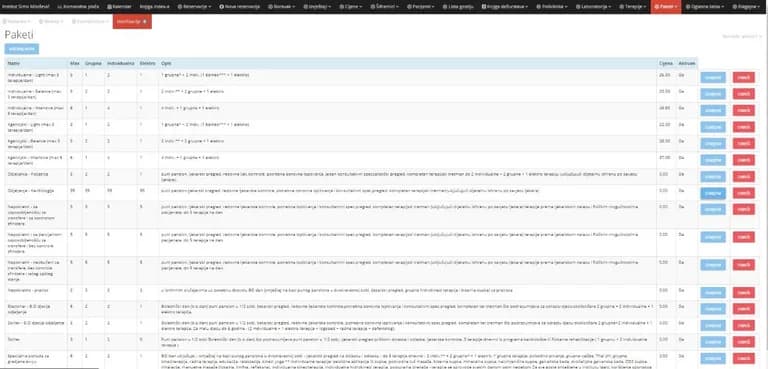
Task: Click blue edit button for Odjeljenje - Kardiologija row
Action: [713, 193]
